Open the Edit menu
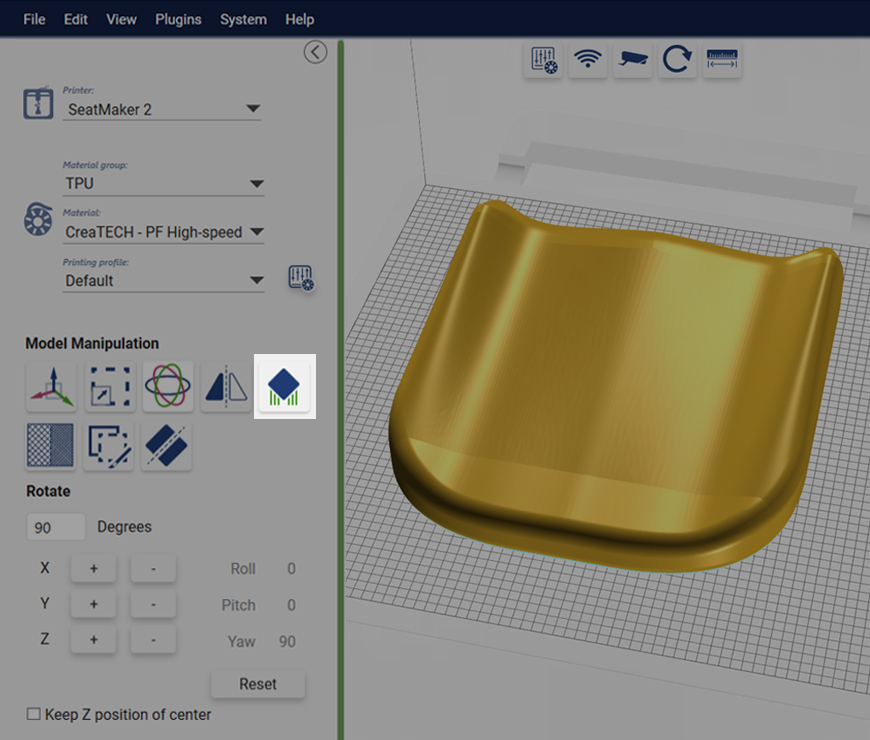Viewport: 870px width, 740px height. (x=75, y=19)
